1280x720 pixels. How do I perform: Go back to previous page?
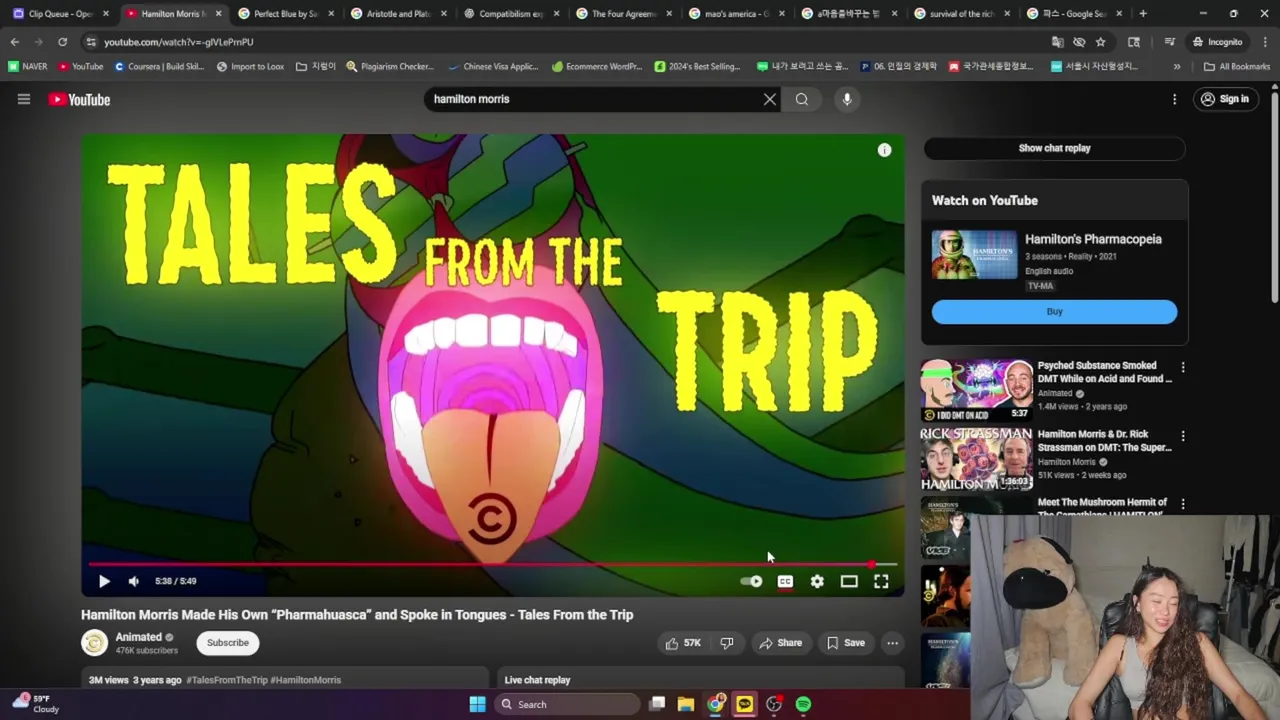coord(15,42)
